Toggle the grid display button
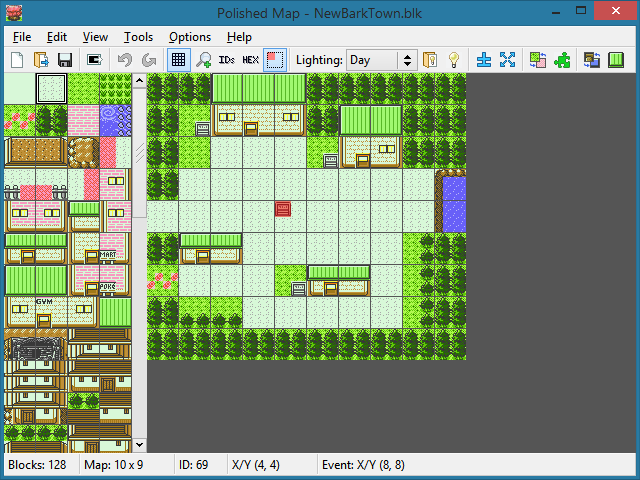The width and height of the screenshot is (640, 480). coord(178,60)
